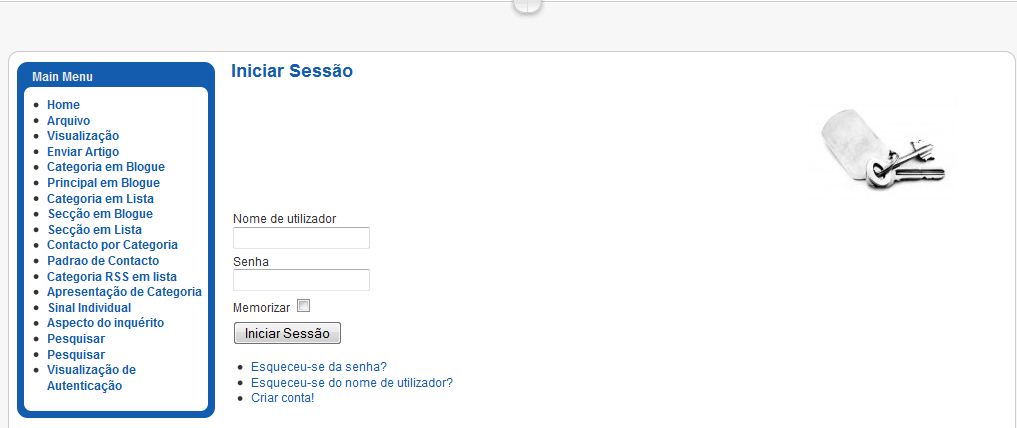Click Sinal Individual in Main Menu
The height and width of the screenshot is (428, 1017).
(90, 307)
